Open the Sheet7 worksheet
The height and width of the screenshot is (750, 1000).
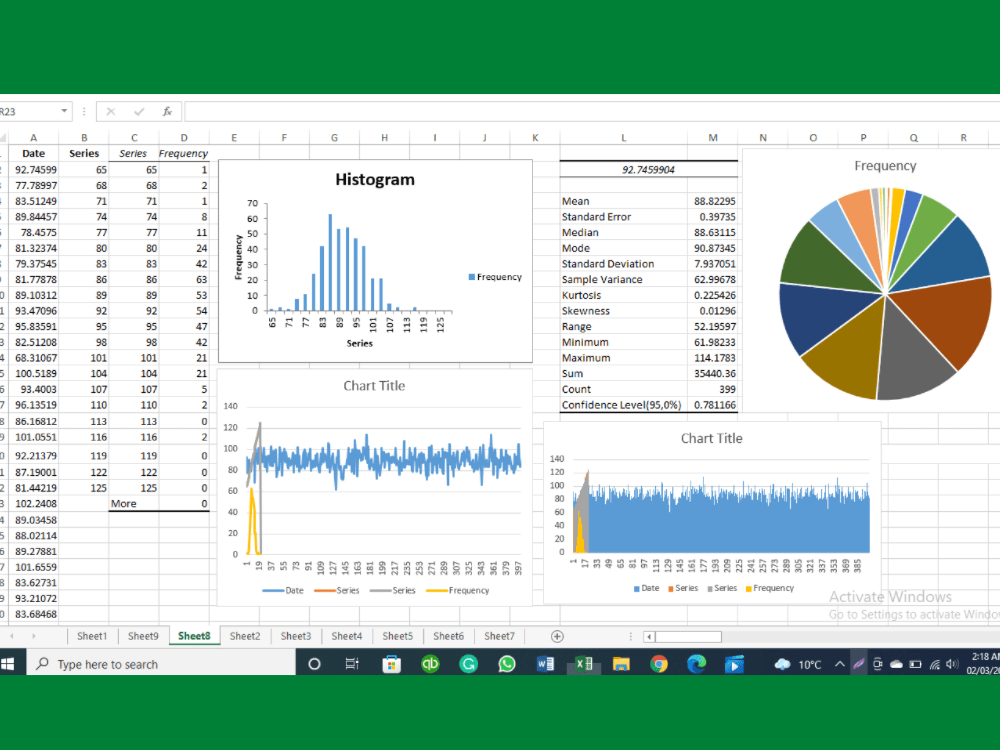499,635
